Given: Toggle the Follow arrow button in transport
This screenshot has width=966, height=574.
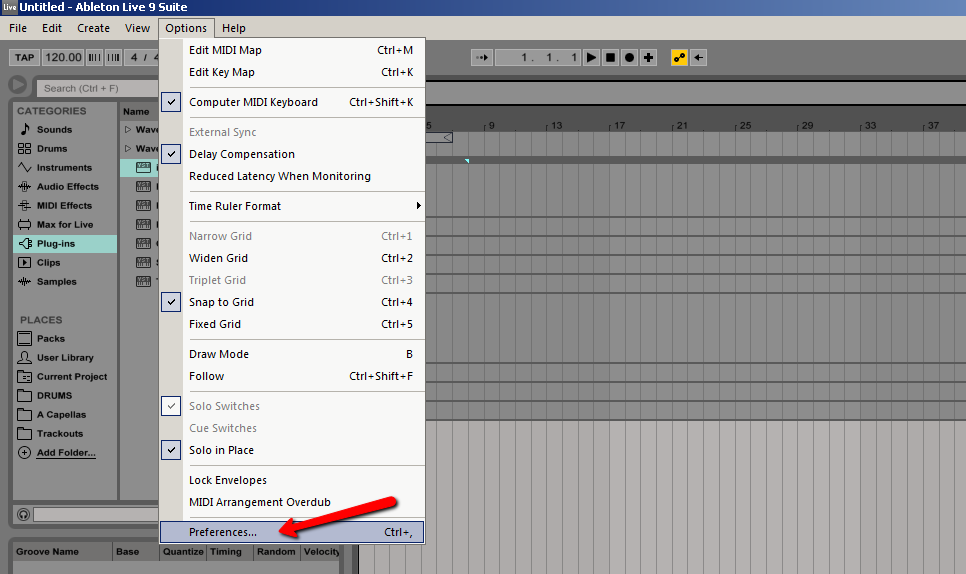Looking at the screenshot, I should click(x=482, y=57).
